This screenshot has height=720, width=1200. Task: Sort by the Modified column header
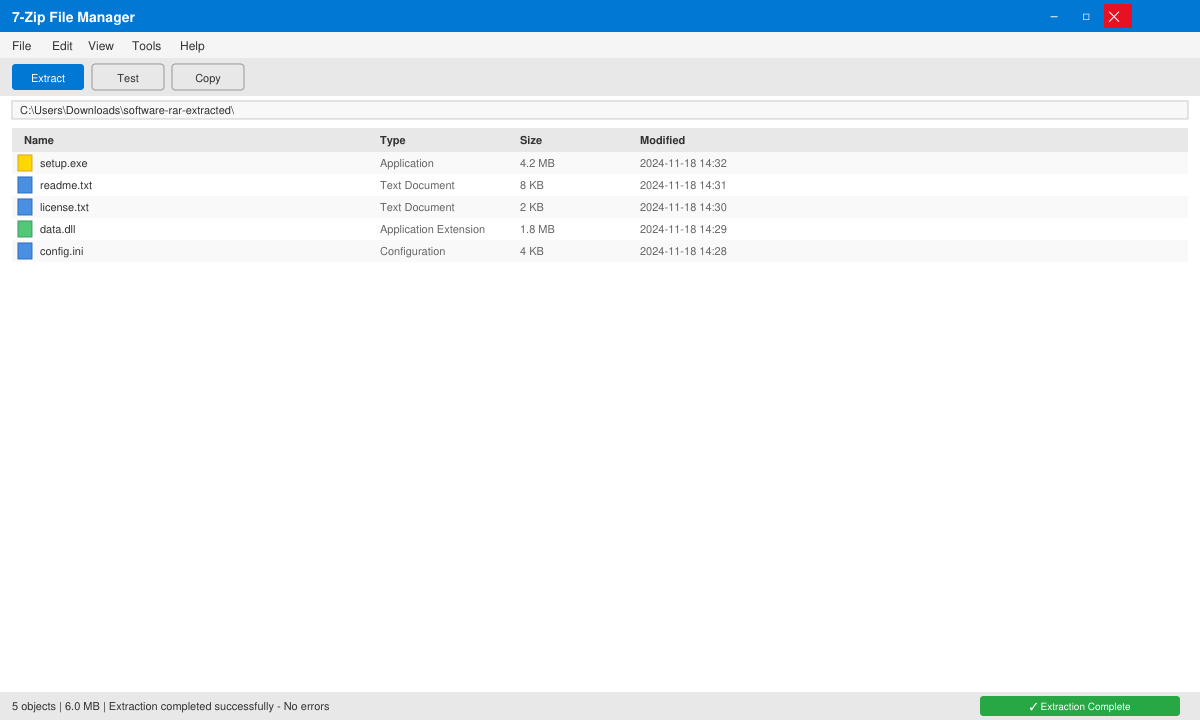662,140
